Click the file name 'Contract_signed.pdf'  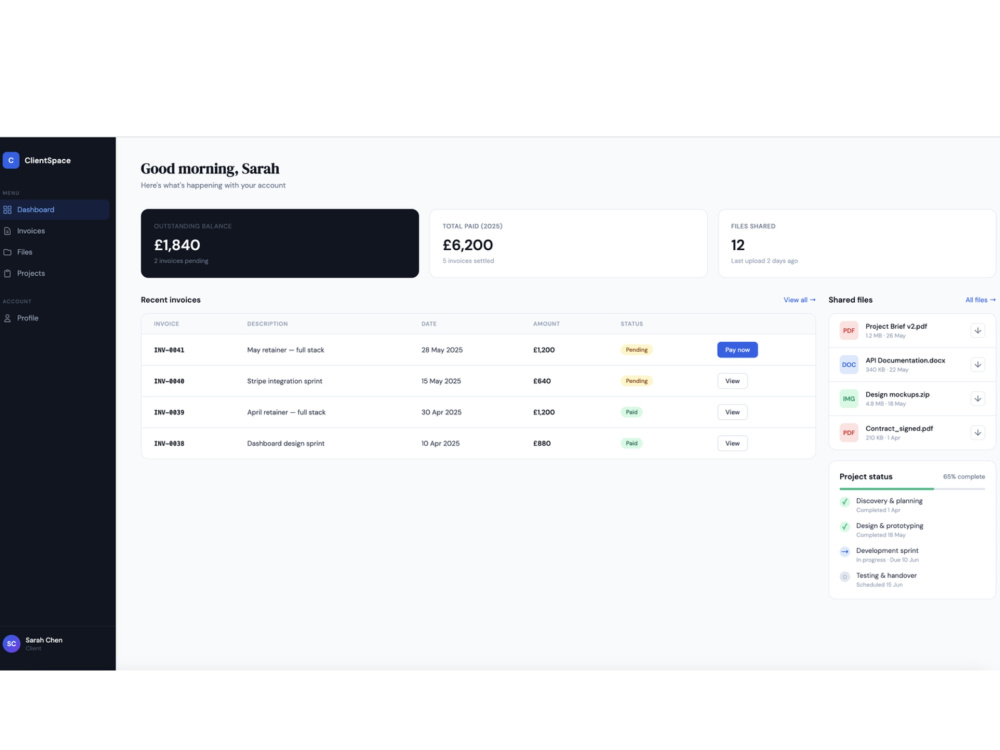[x=899, y=429]
